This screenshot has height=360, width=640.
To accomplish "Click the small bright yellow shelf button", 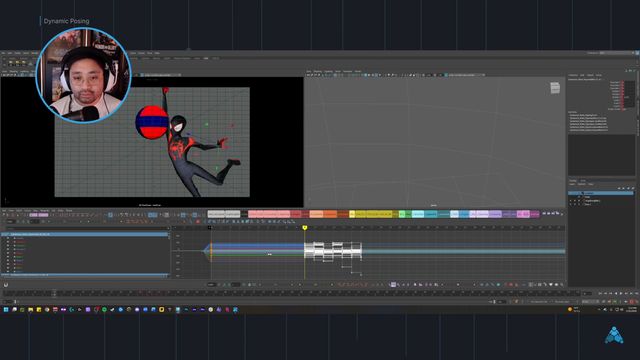I will coord(352,214).
